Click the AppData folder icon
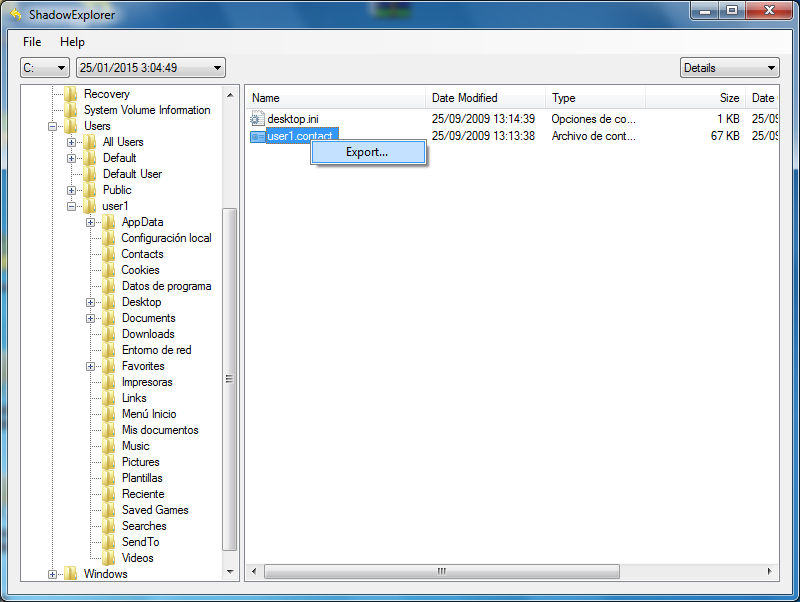 pyautogui.click(x=108, y=222)
